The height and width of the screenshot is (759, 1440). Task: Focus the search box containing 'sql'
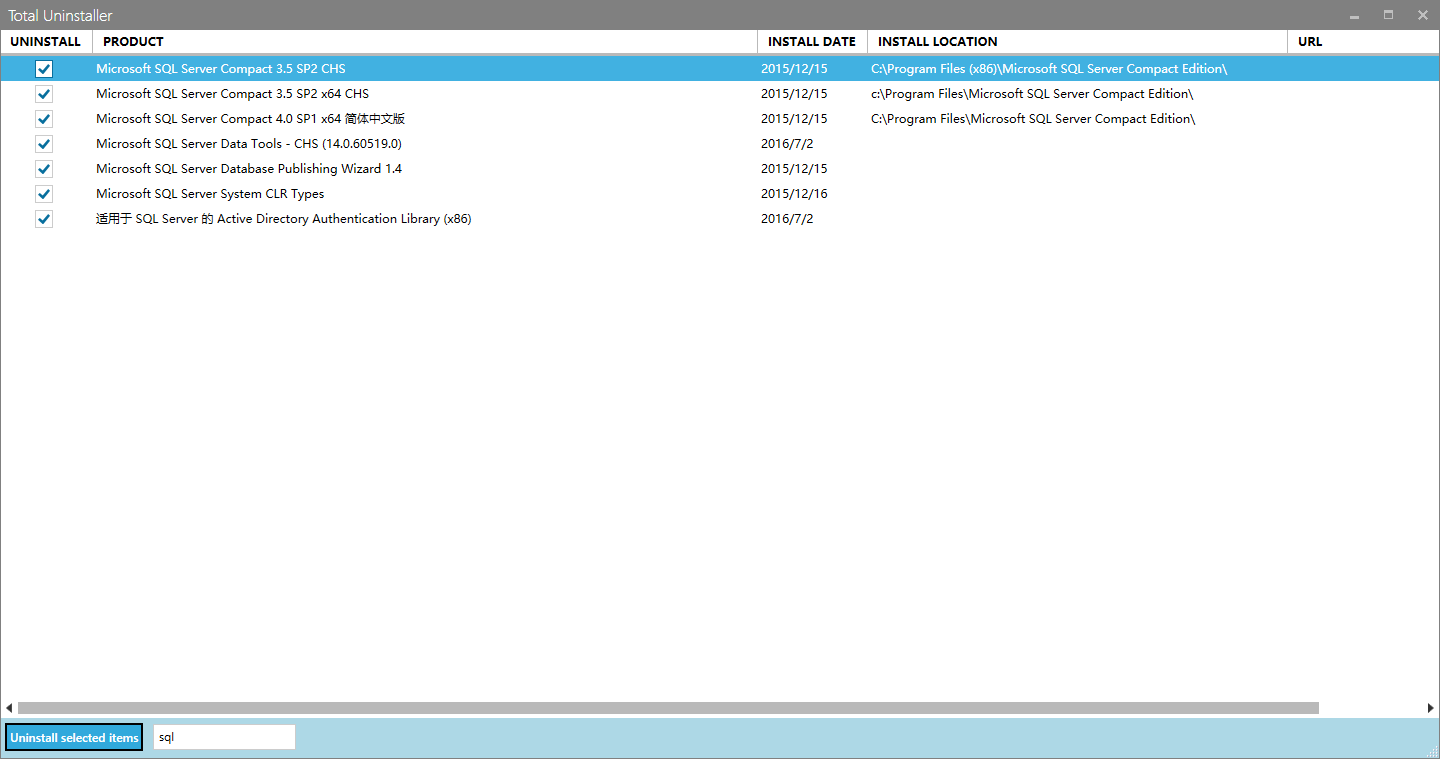click(224, 737)
